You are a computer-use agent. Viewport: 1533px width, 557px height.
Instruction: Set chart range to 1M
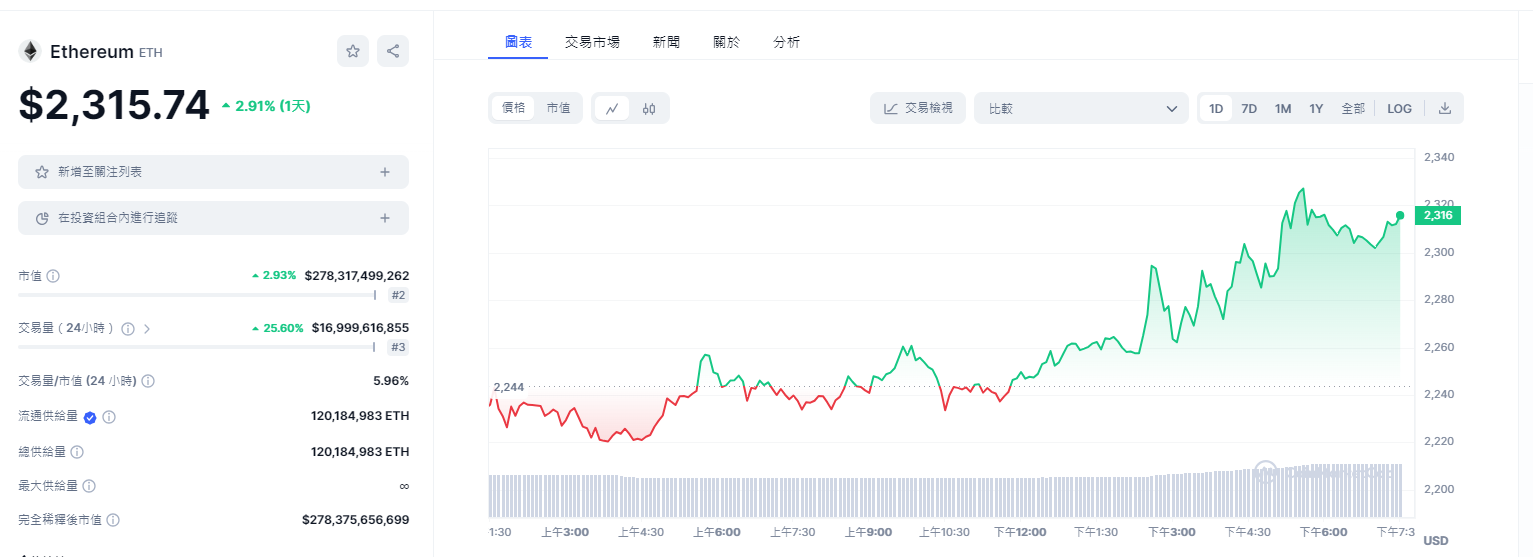coord(1283,108)
